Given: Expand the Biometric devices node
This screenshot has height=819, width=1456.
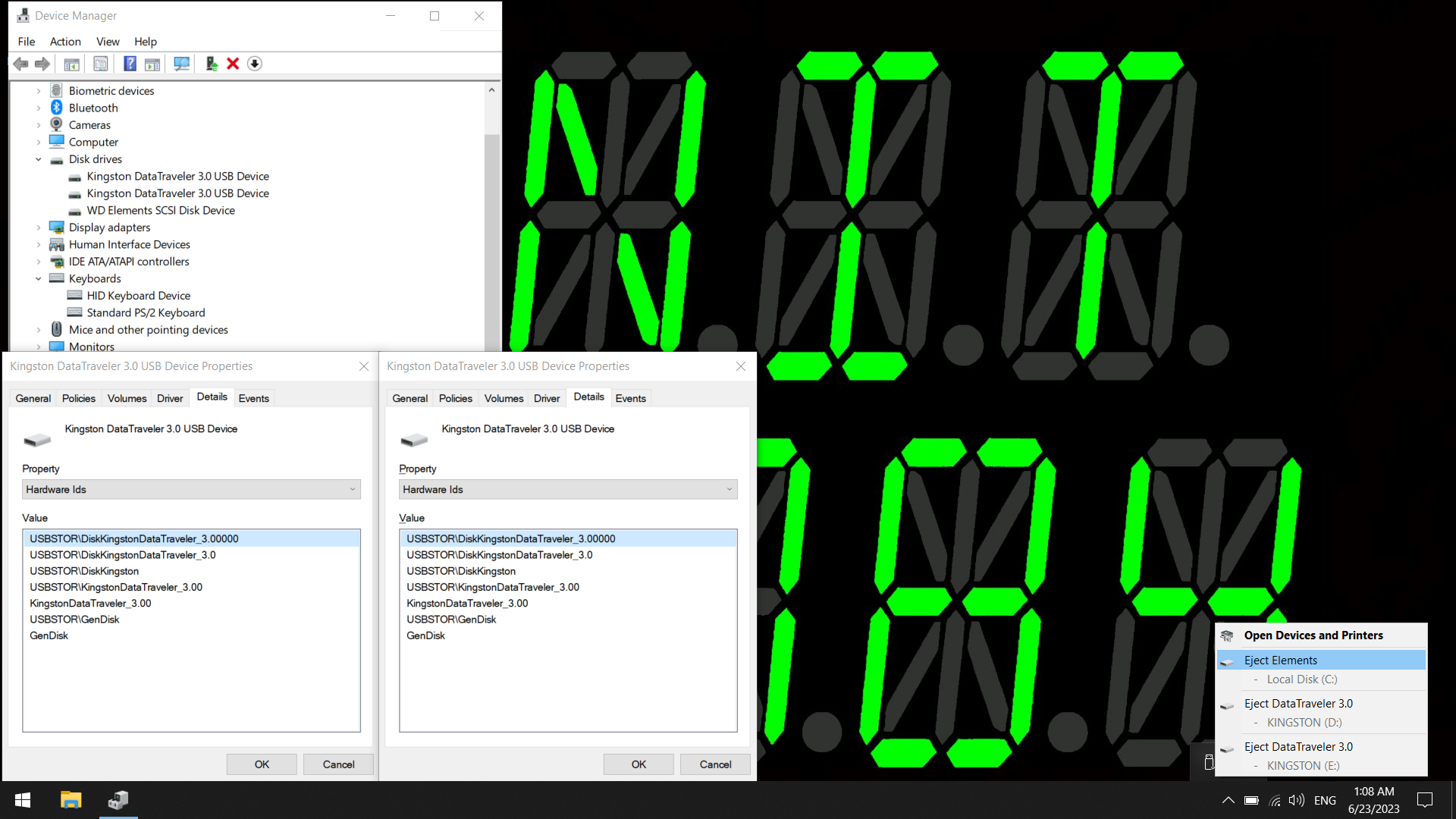Looking at the screenshot, I should 39,91.
